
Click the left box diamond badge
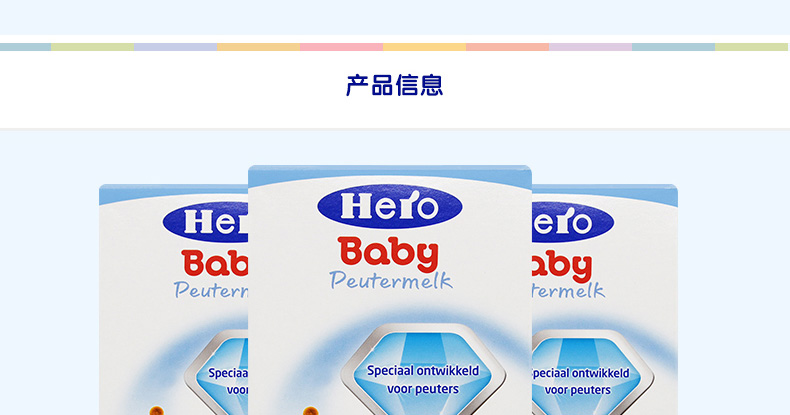click(216, 373)
